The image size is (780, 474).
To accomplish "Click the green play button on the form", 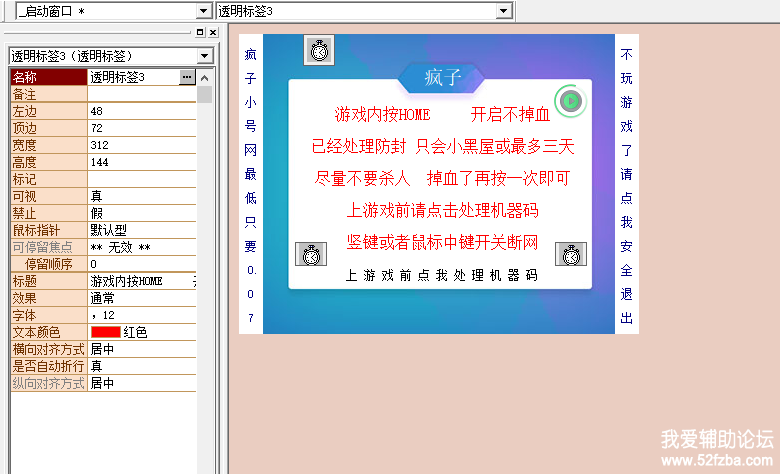I will [571, 101].
